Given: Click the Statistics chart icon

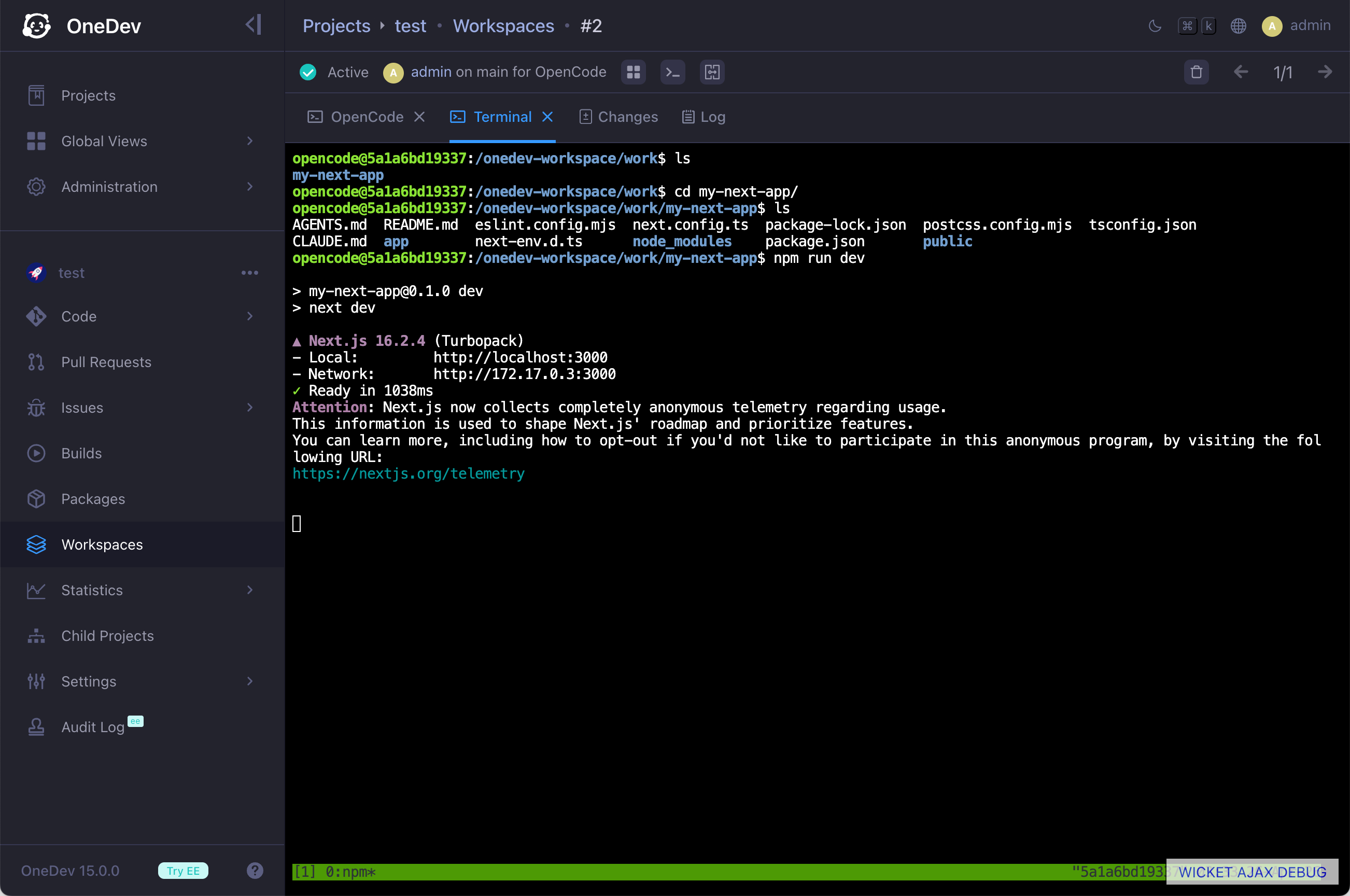Looking at the screenshot, I should [x=36, y=590].
